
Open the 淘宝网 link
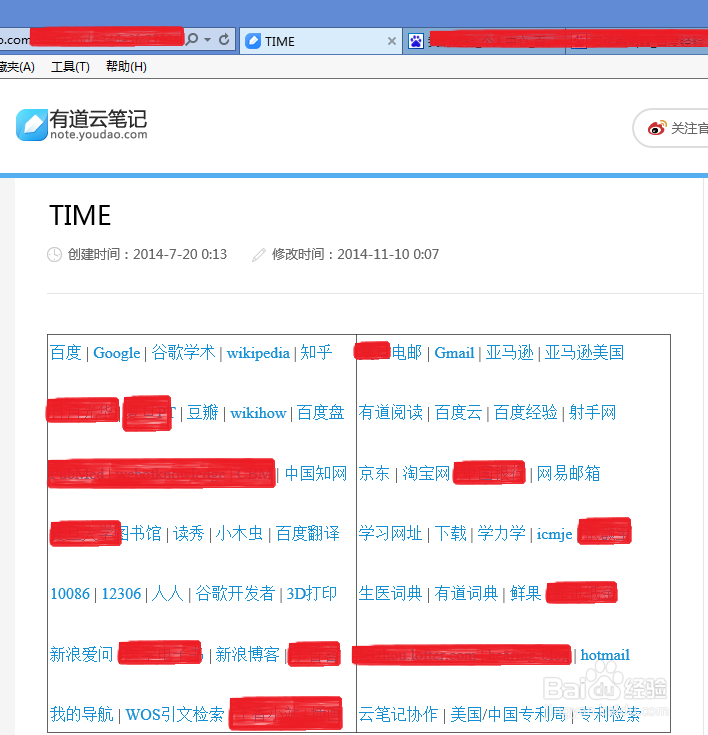[x=426, y=473]
